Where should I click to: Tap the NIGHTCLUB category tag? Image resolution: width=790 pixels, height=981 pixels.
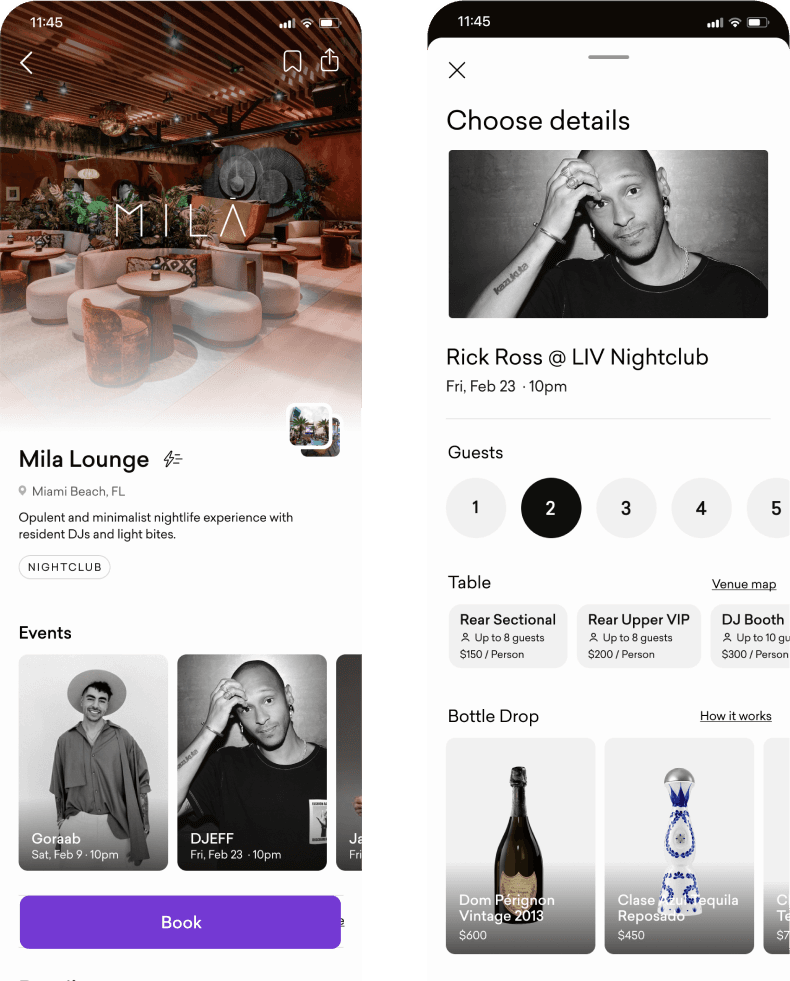pyautogui.click(x=64, y=567)
